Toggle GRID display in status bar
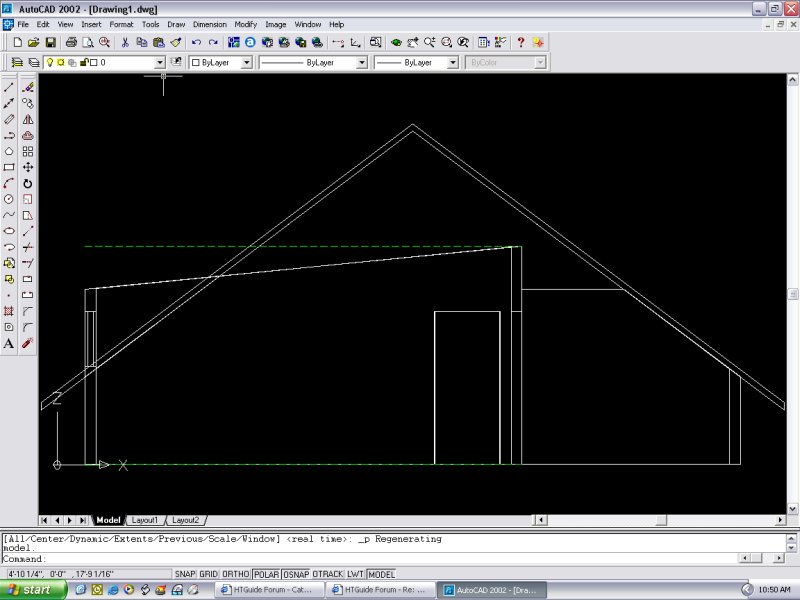This screenshot has height=600, width=800. click(x=208, y=574)
